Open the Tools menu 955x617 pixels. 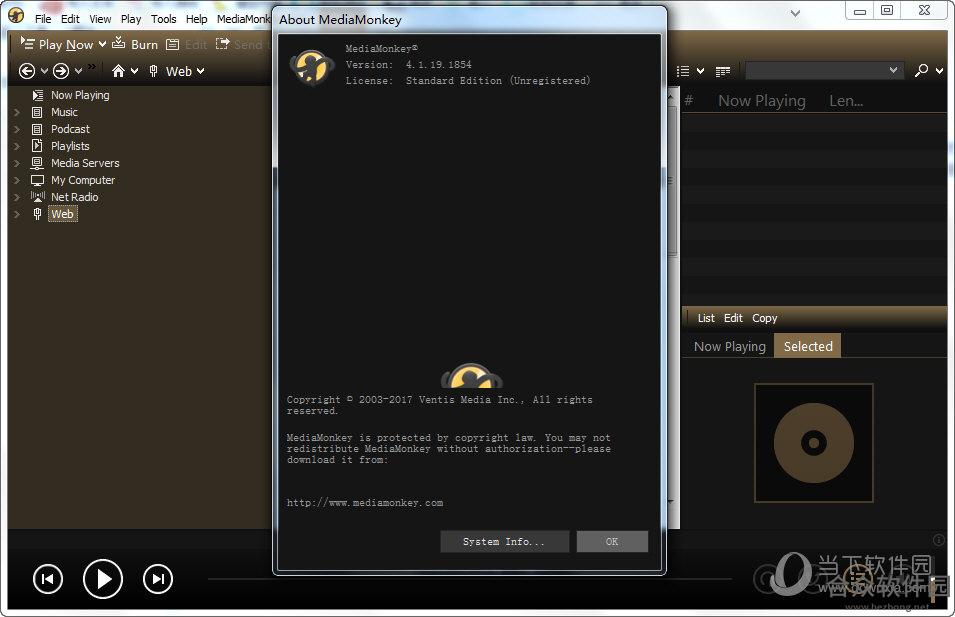(x=164, y=19)
